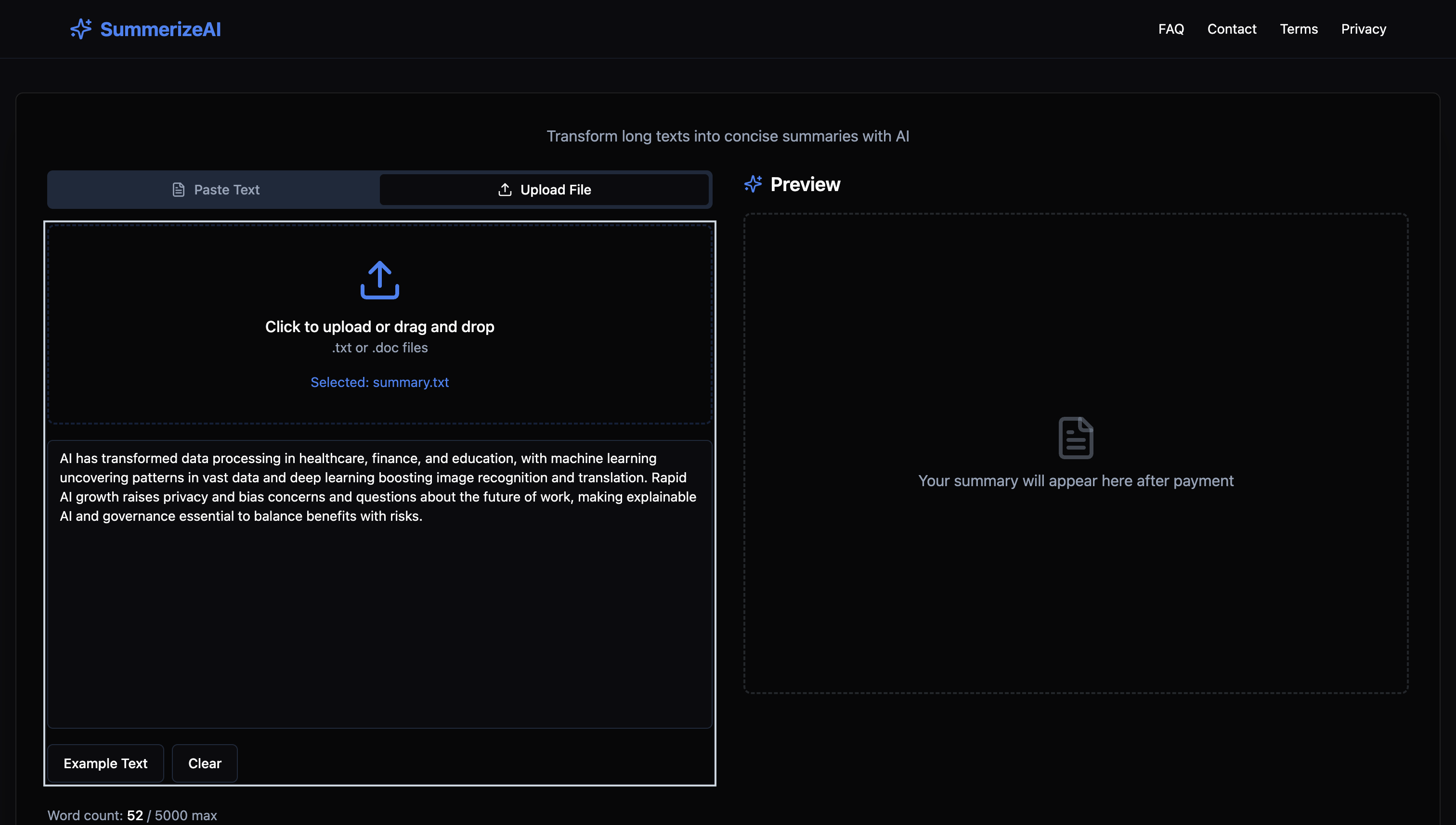Click the sparkle icon beside Preview heading
This screenshot has width=1456, height=825.
753,184
